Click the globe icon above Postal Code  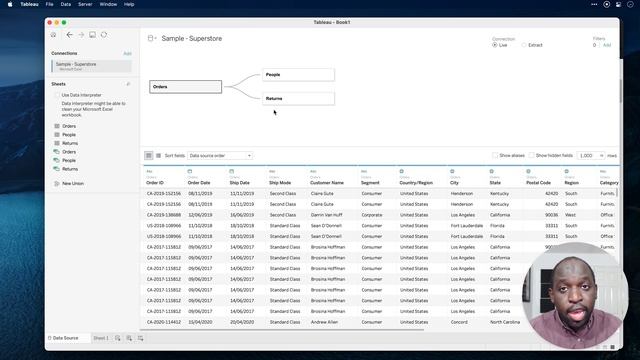click(529, 171)
